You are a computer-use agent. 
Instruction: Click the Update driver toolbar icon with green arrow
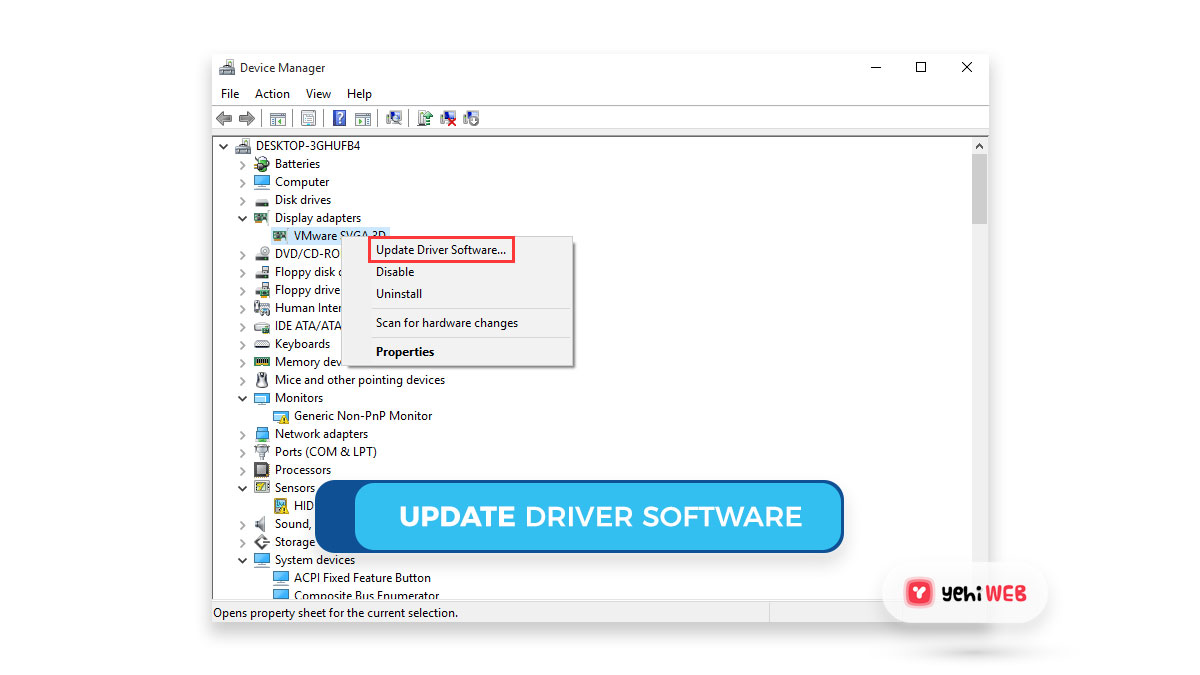tap(425, 118)
